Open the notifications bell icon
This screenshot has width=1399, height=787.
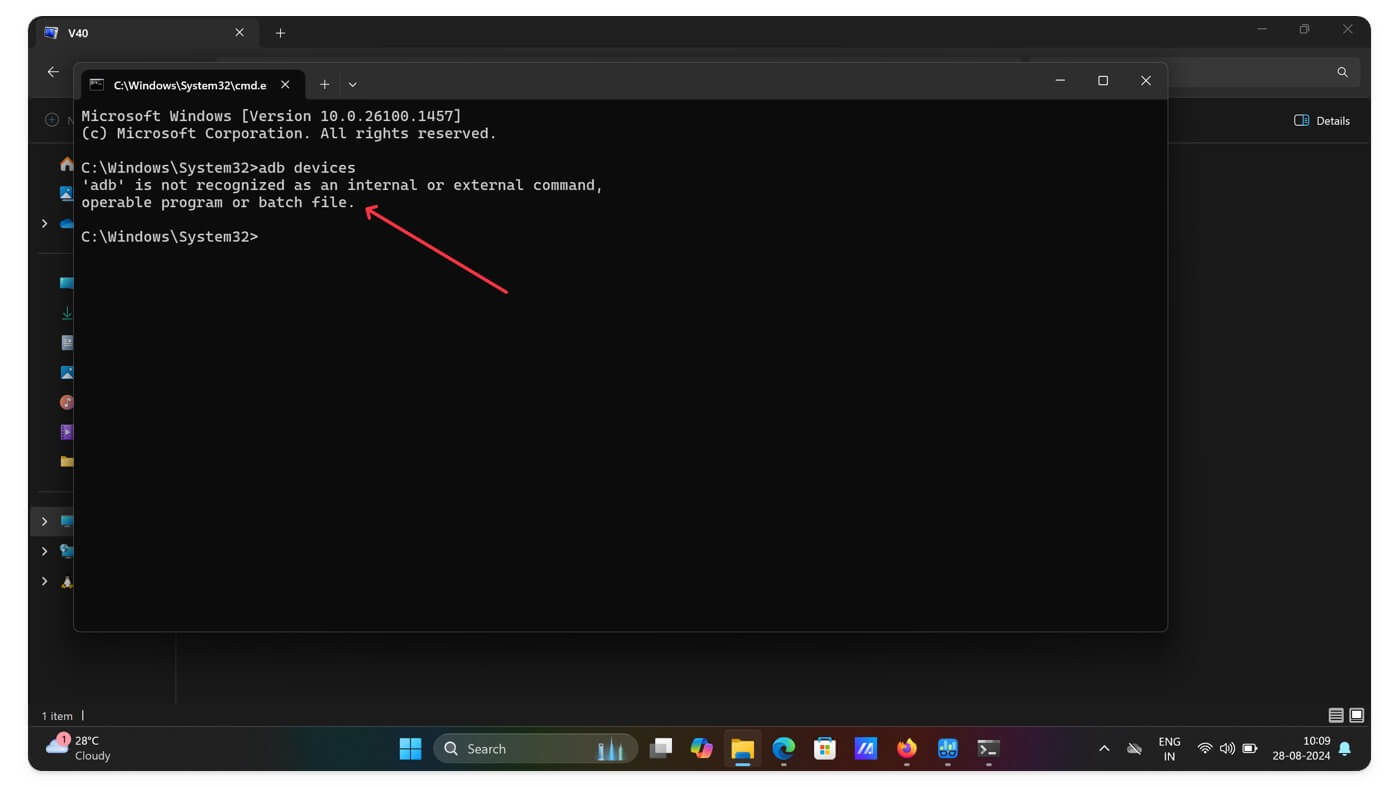1345,748
